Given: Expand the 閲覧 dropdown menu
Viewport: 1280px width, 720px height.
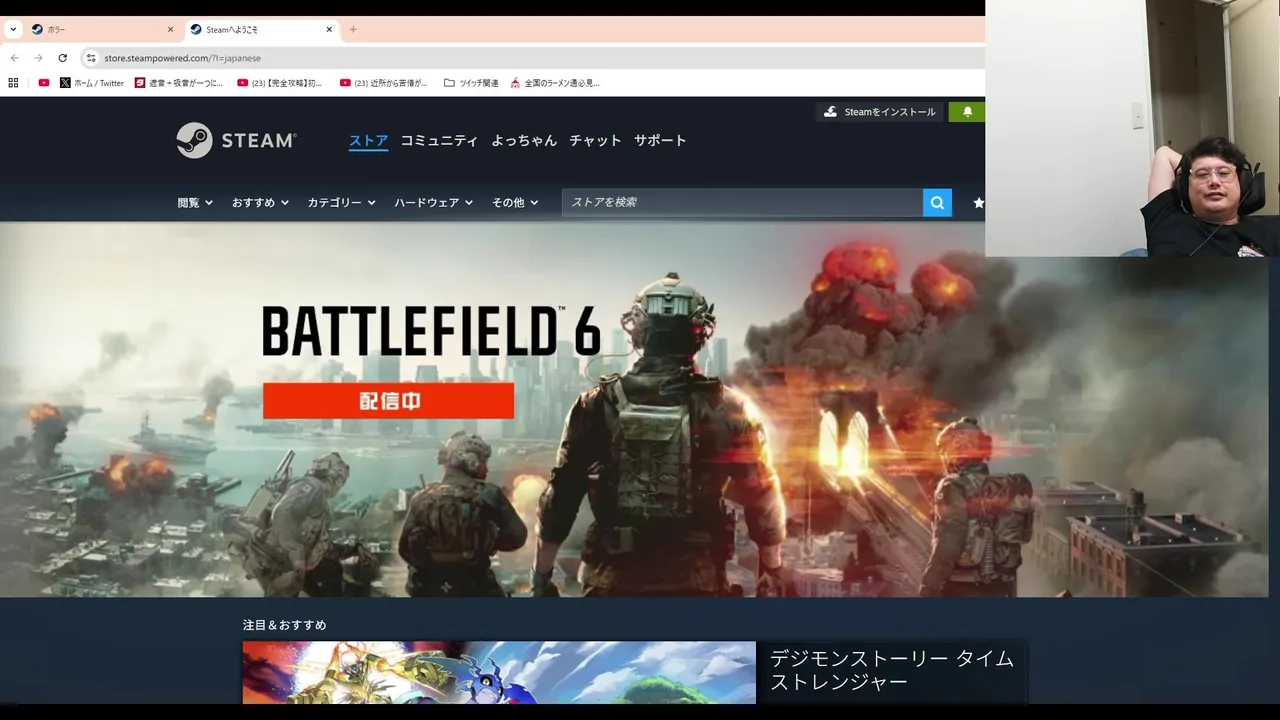Looking at the screenshot, I should 195,202.
